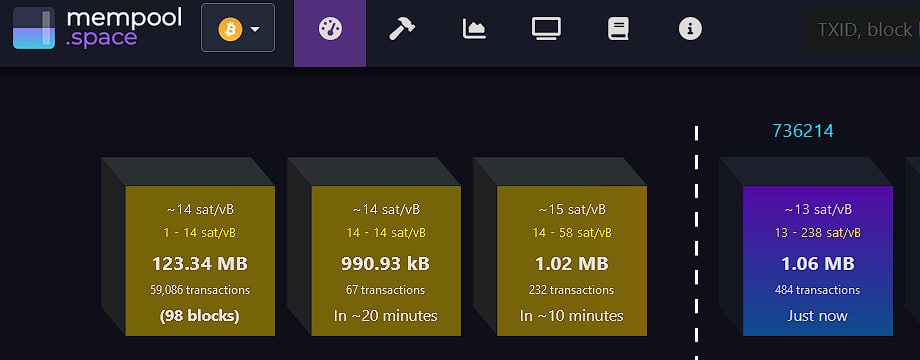
Task: Expand the network selector dropdown caret
Action: tap(255, 29)
